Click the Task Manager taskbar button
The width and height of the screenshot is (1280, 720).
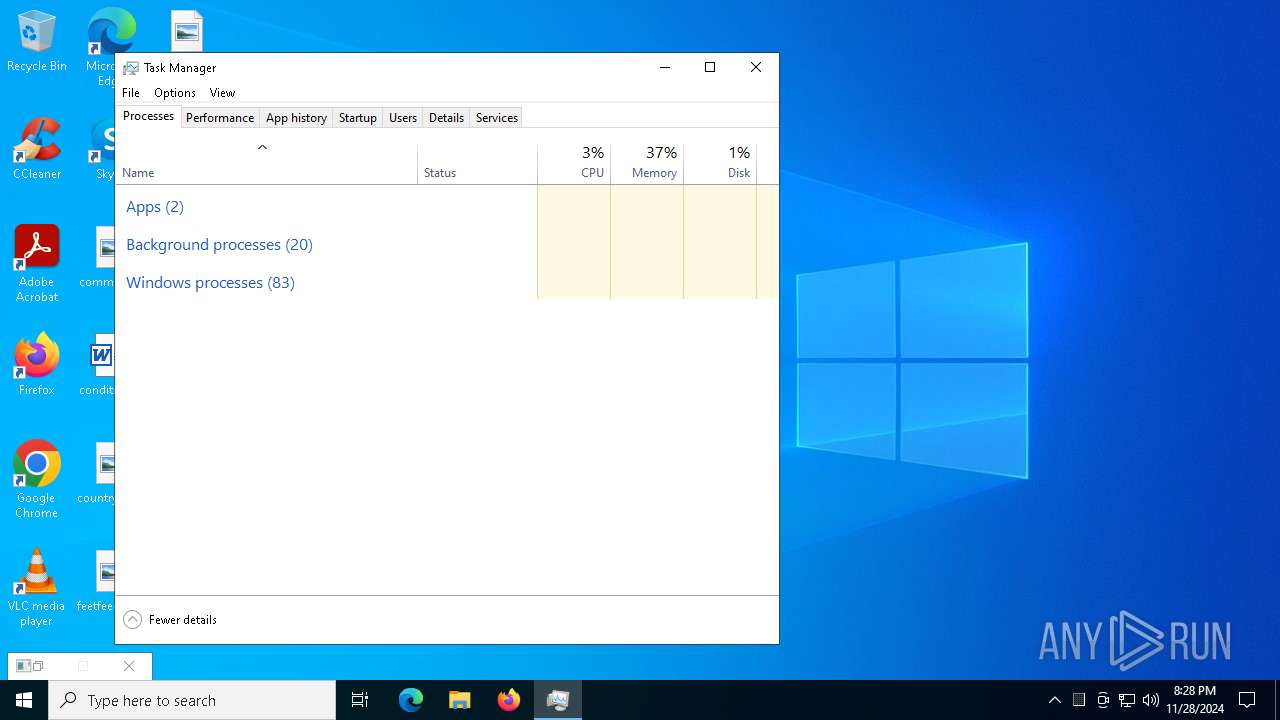(558, 700)
